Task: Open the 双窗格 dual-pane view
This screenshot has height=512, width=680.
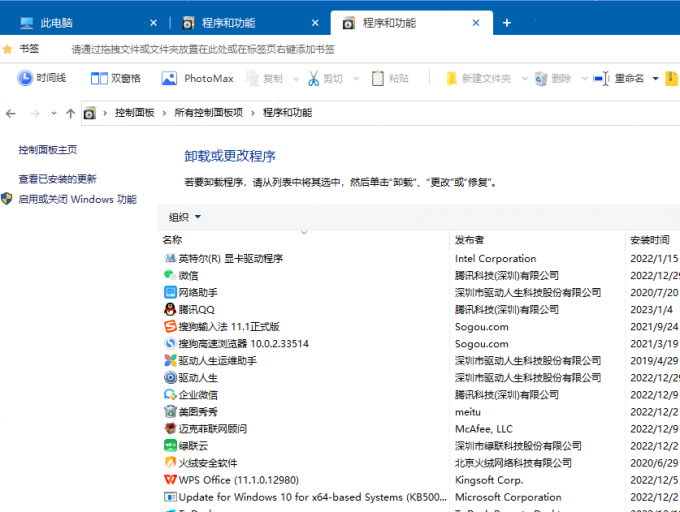Action: (116, 78)
